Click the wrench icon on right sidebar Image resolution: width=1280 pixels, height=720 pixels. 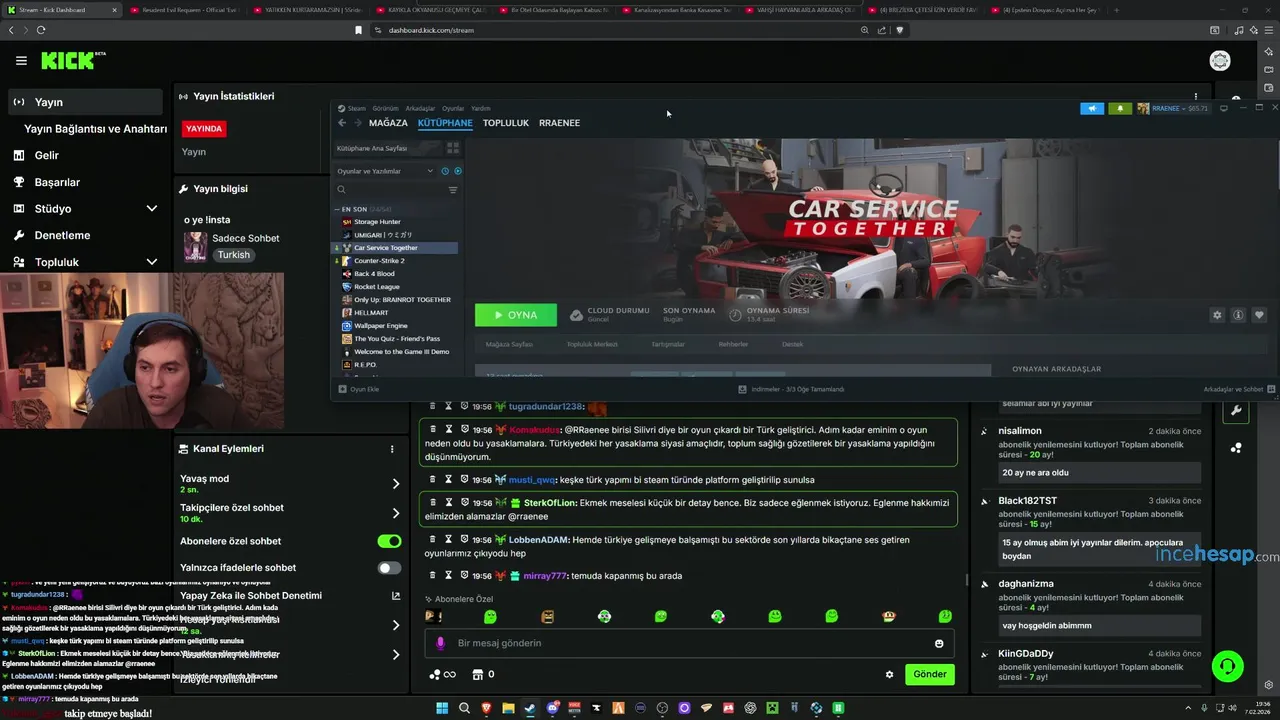pos(1236,410)
